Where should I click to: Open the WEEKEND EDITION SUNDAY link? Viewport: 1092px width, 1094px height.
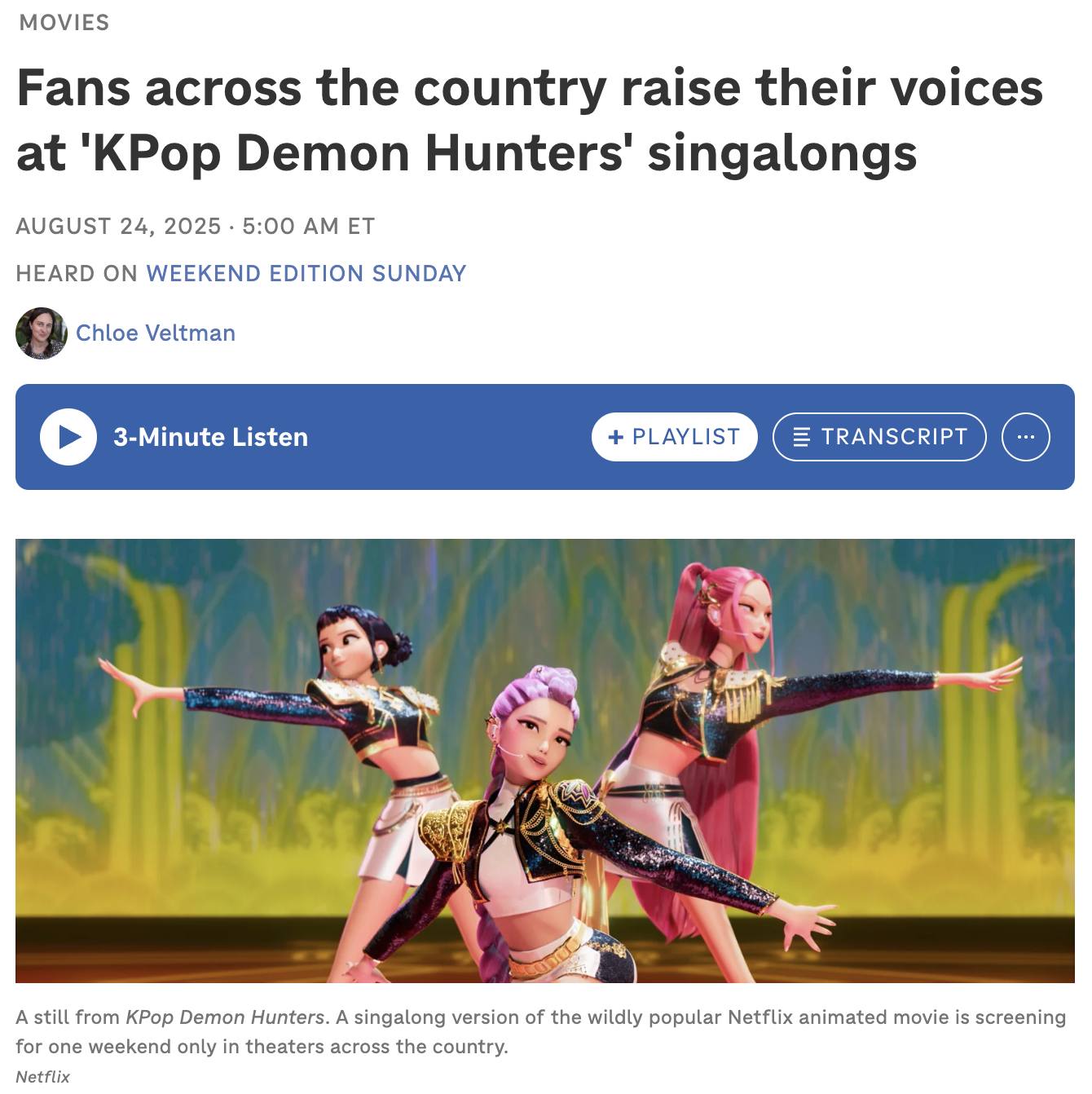point(306,273)
